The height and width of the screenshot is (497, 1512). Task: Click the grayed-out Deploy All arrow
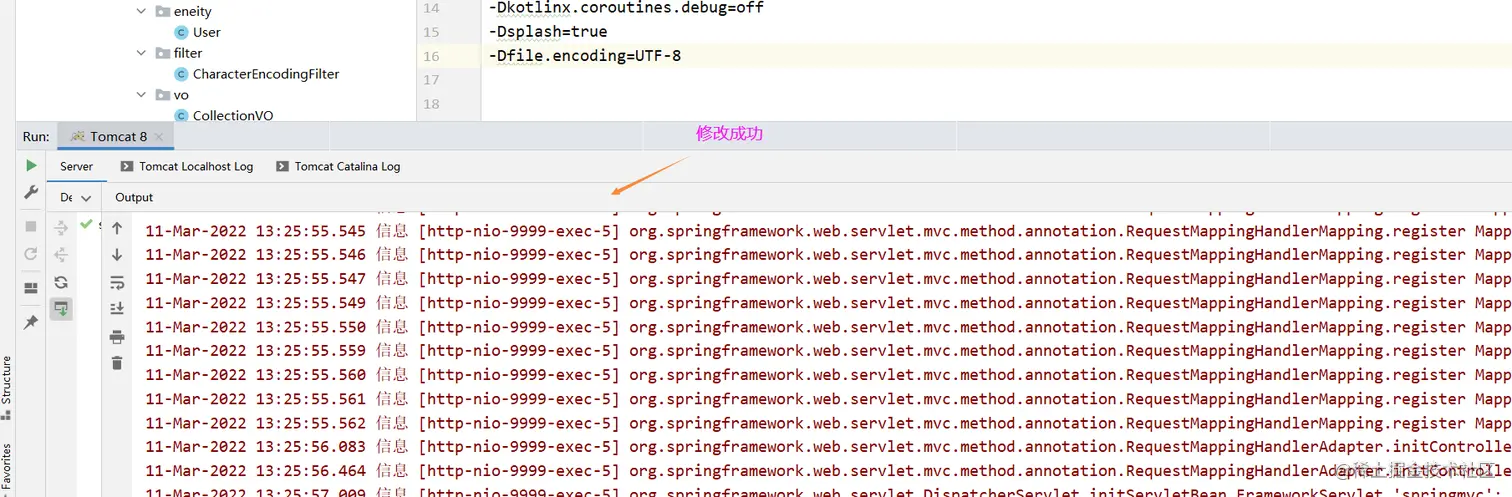coord(61,229)
